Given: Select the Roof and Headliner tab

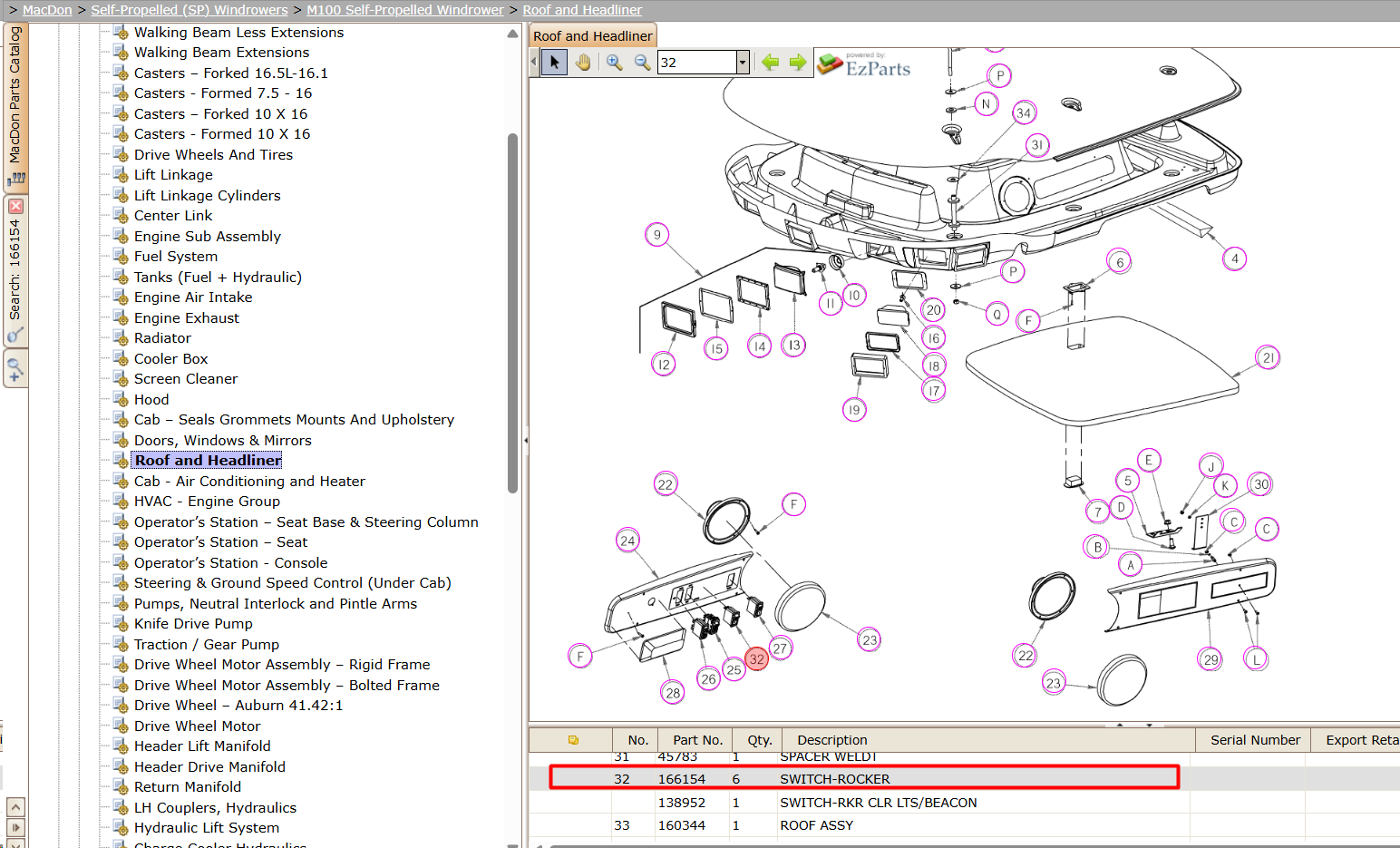Looking at the screenshot, I should click(592, 36).
